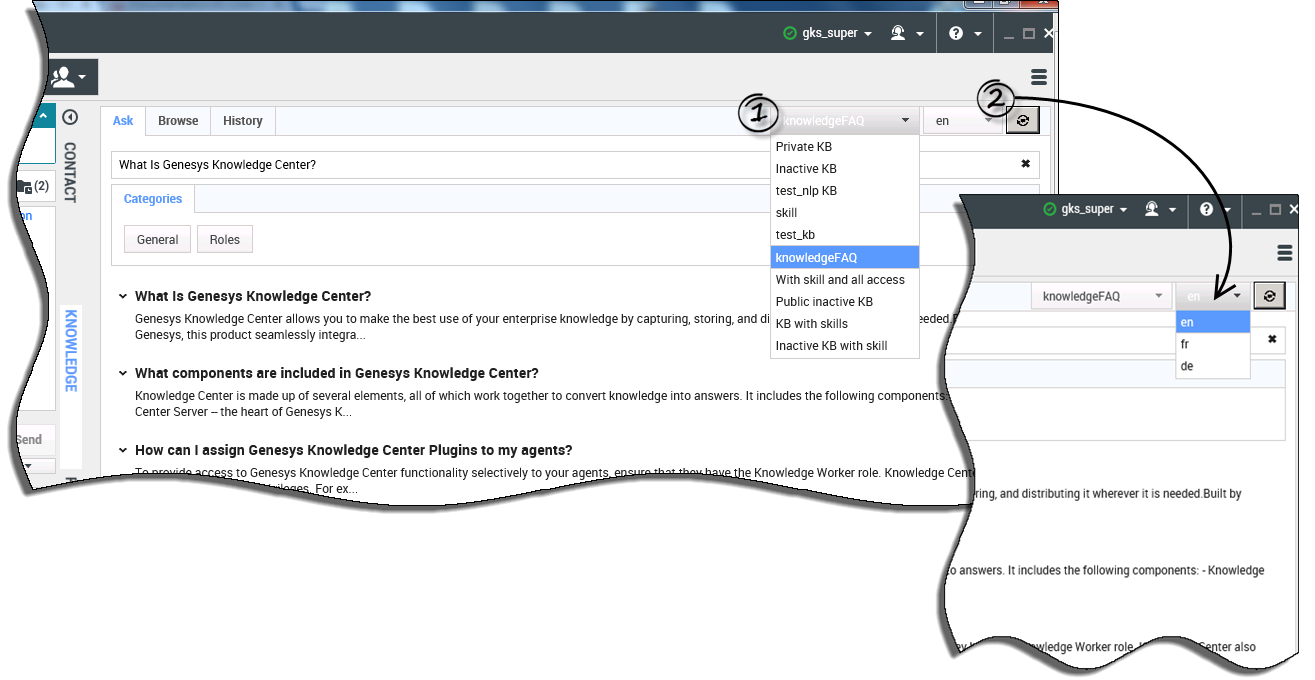
Task: Switch to the Browse tab
Action: [x=178, y=121]
